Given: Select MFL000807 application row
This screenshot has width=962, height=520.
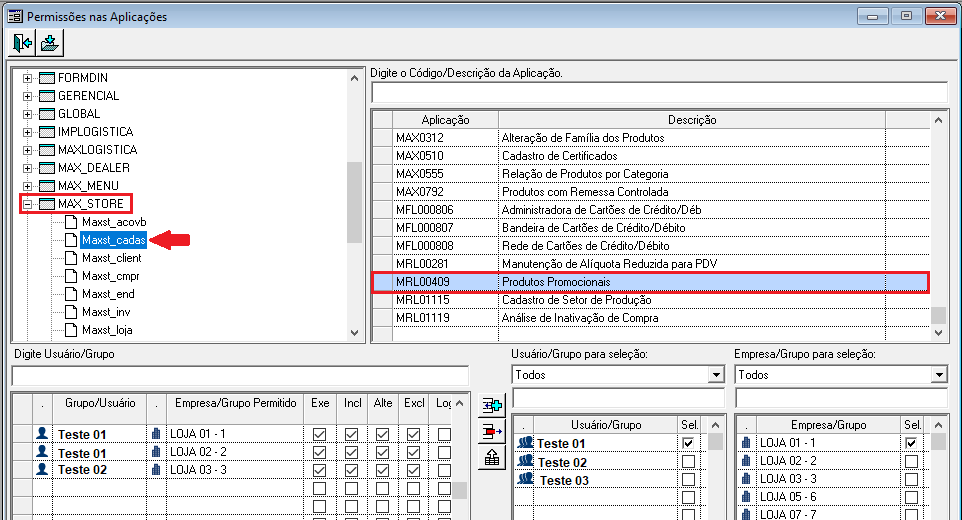Looking at the screenshot, I should (650, 228).
